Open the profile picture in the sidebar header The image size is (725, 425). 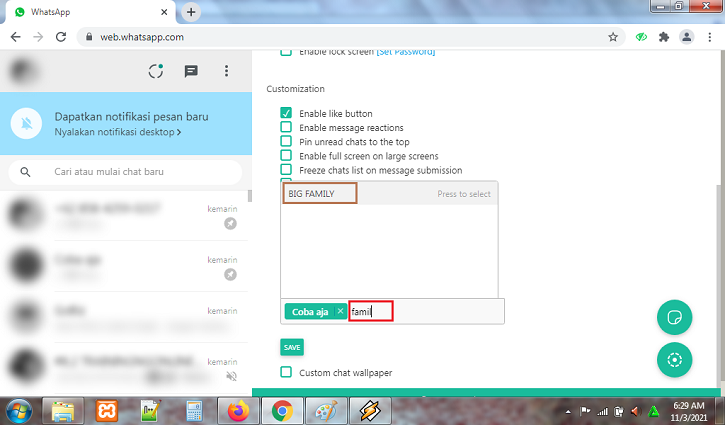[x=23, y=71]
